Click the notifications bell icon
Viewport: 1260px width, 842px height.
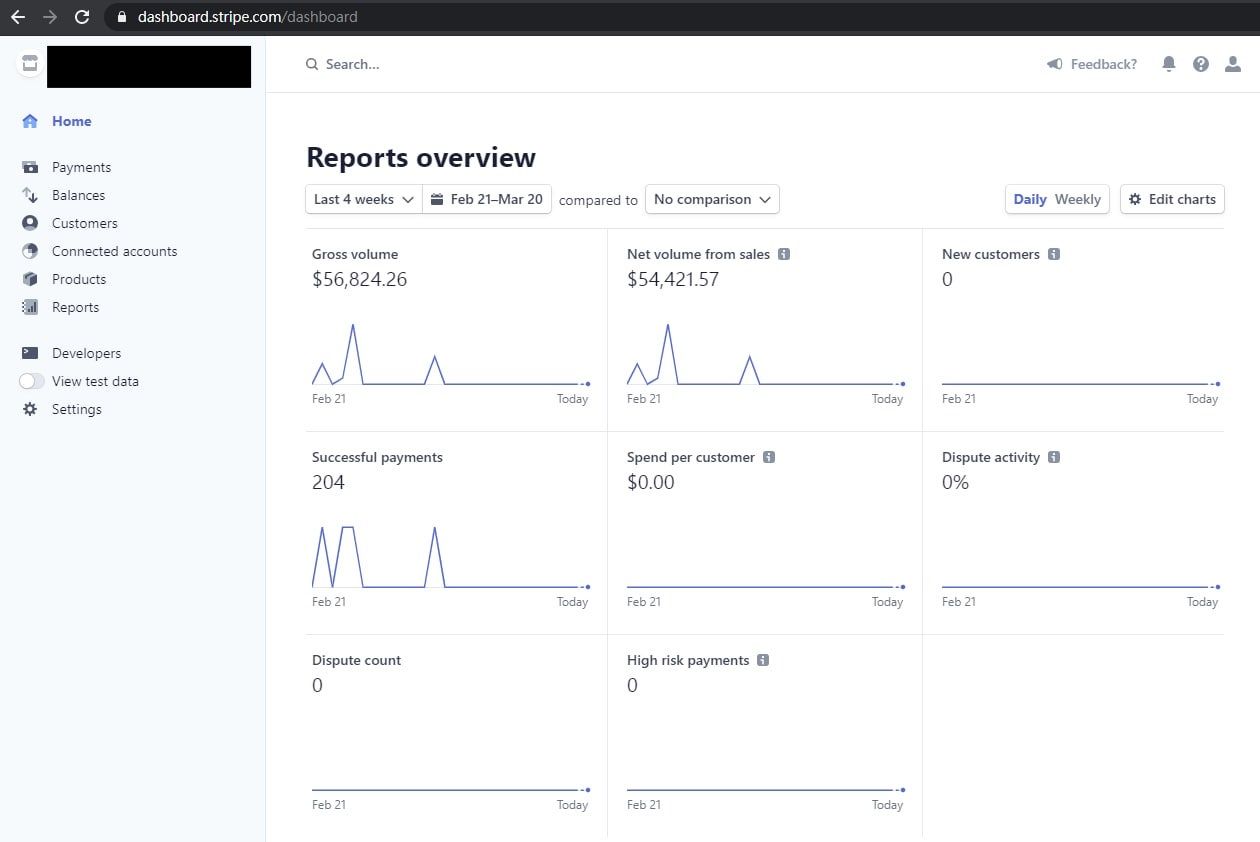(1168, 64)
